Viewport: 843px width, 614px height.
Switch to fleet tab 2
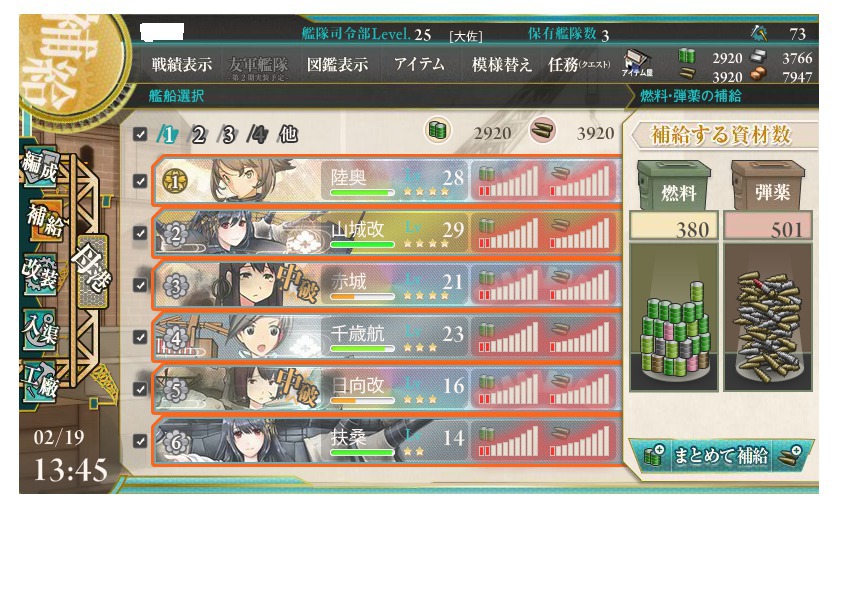pyautogui.click(x=198, y=134)
